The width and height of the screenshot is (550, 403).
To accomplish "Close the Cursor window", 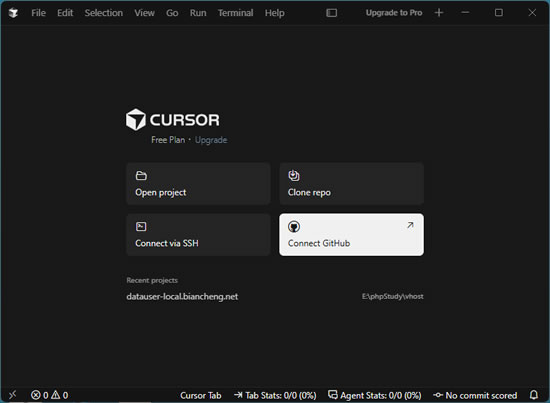I will 532,13.
